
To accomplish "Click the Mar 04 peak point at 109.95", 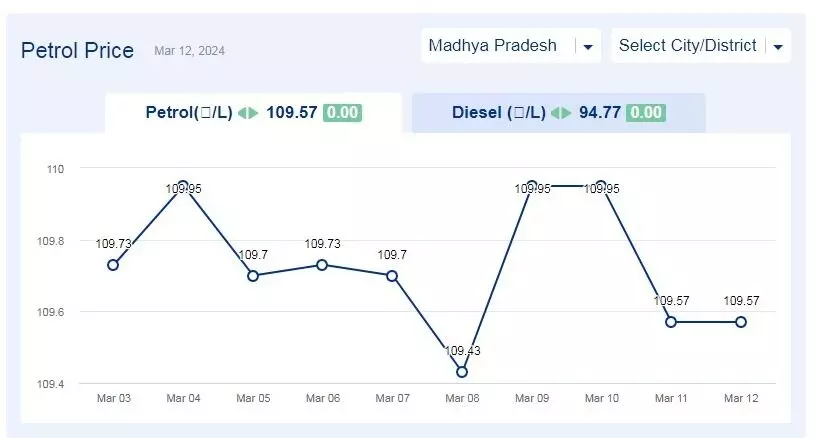I will 183,186.
